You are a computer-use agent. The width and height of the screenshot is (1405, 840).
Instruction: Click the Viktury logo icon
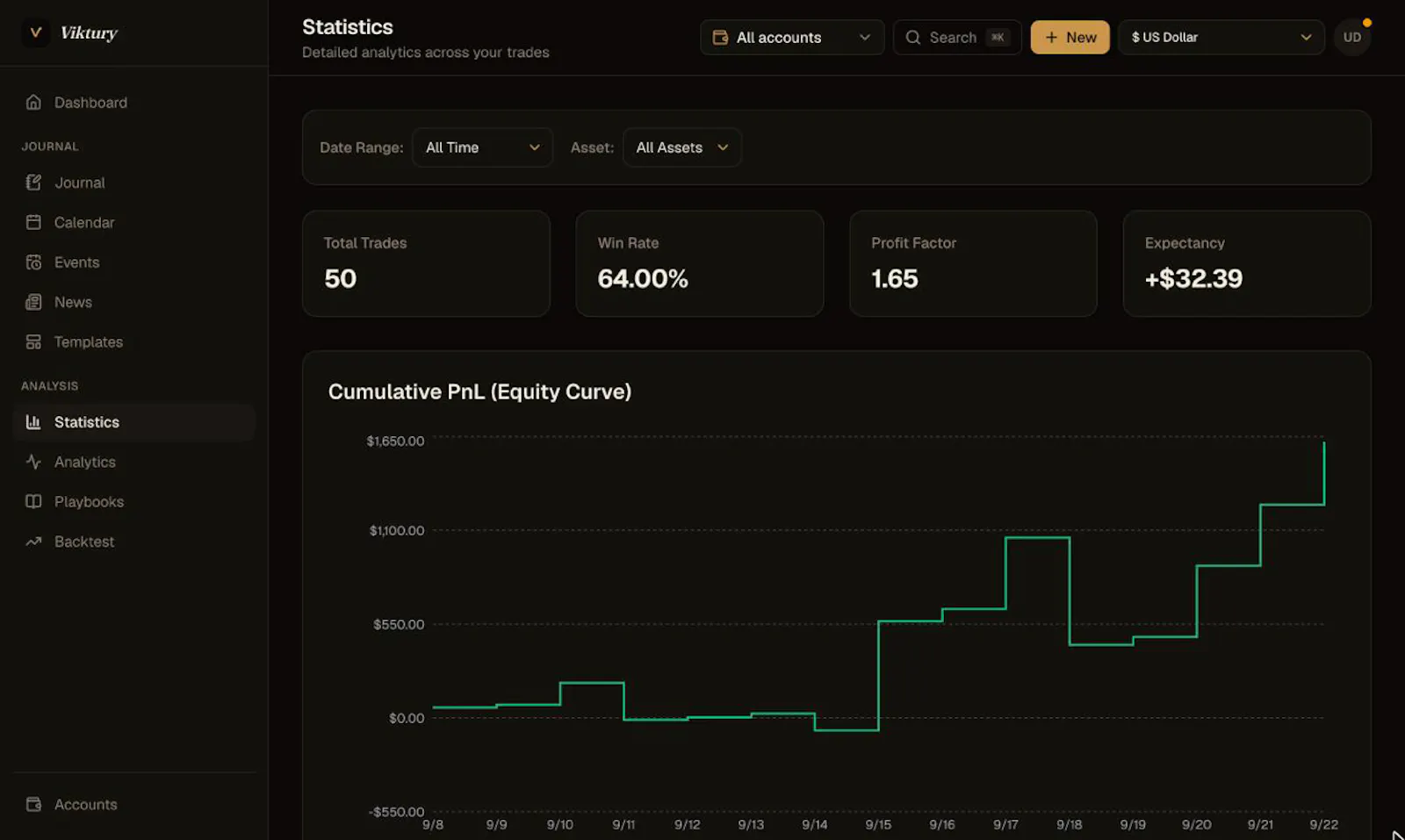(35, 32)
